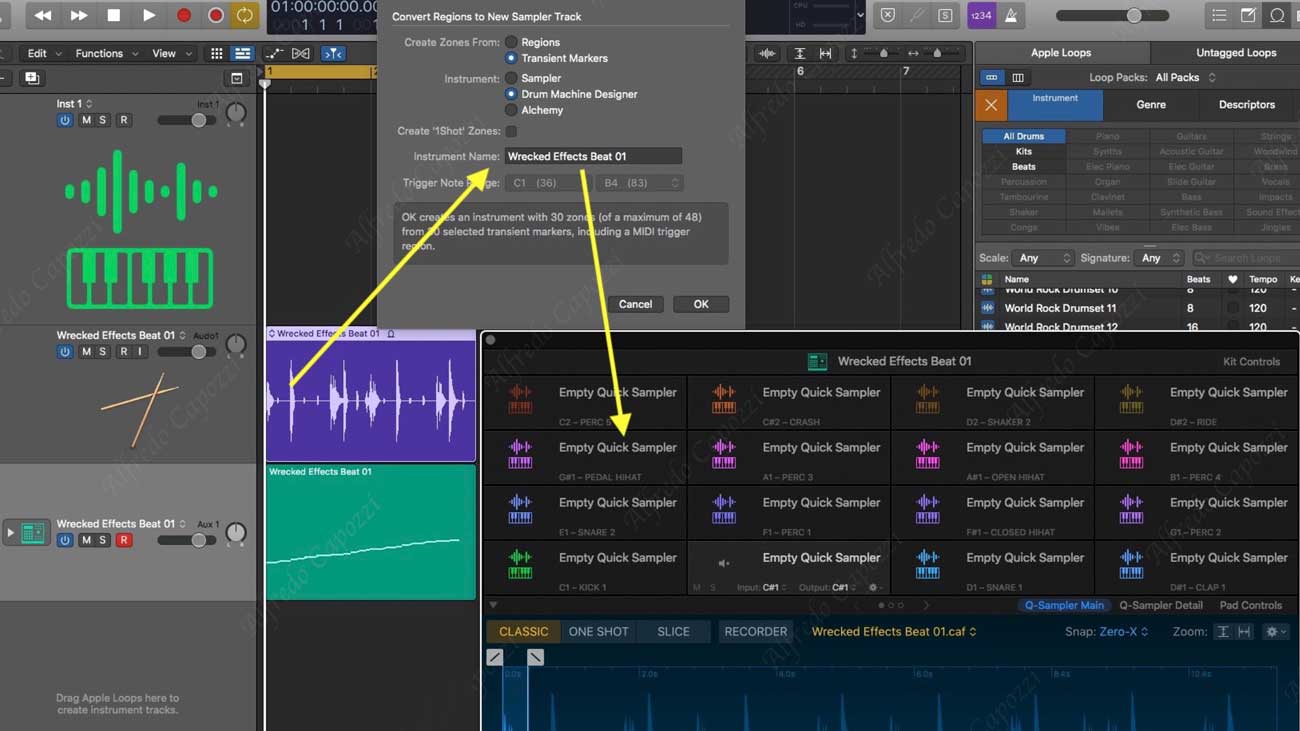Switch to ONE SHOT sampler mode

(598, 632)
